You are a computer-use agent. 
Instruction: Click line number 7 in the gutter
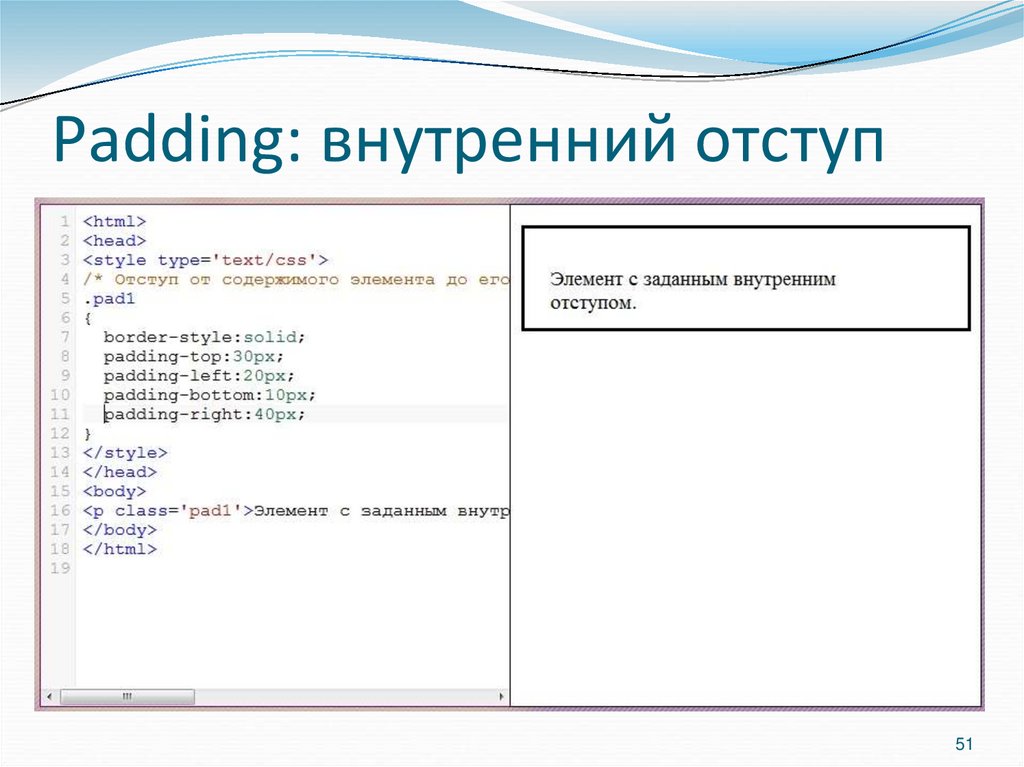pos(60,337)
